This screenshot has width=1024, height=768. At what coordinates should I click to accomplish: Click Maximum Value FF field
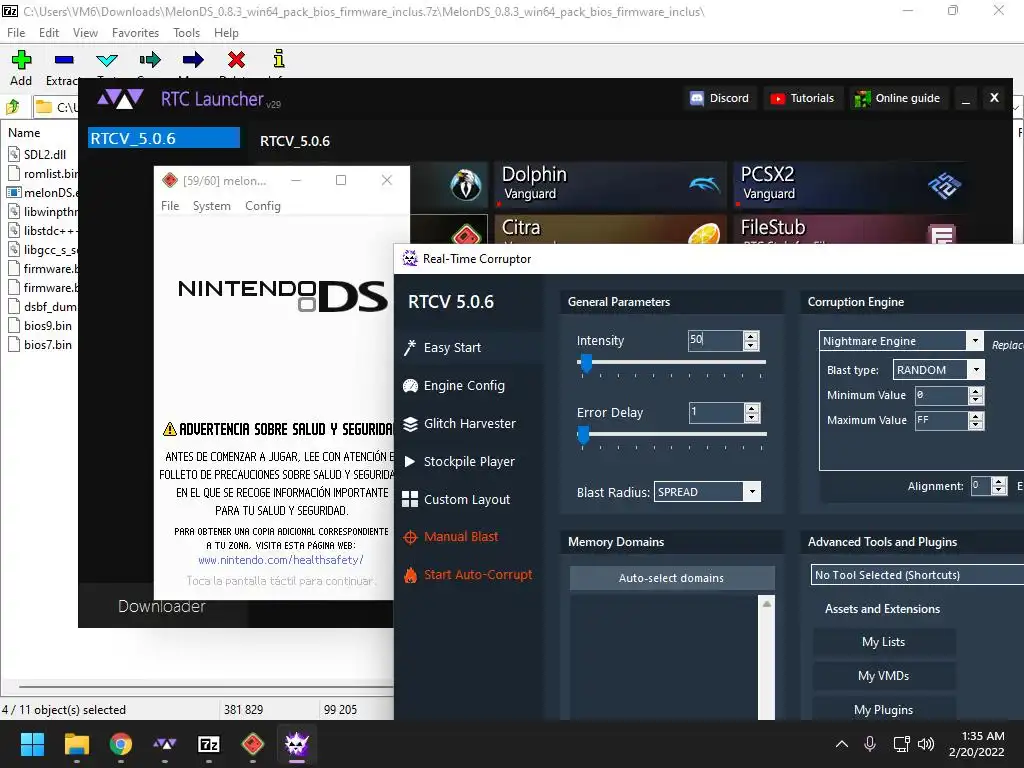click(x=941, y=420)
